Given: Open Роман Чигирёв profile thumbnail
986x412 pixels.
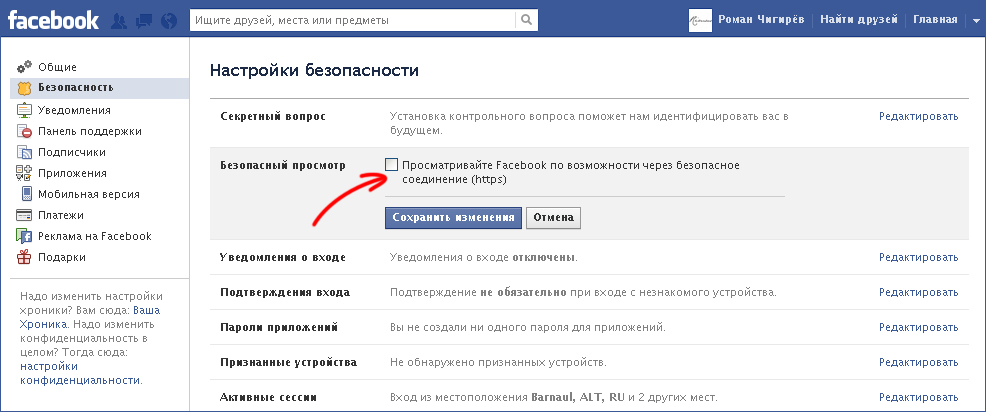Looking at the screenshot, I should click(x=701, y=20).
